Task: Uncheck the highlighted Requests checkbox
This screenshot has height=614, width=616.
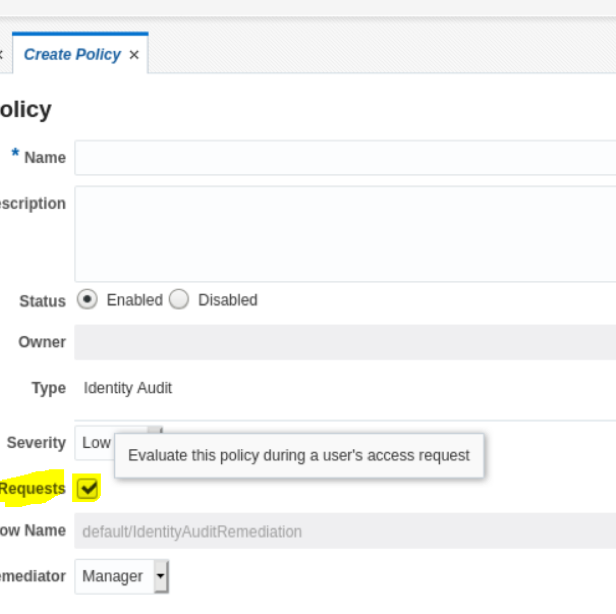Action: [88, 488]
